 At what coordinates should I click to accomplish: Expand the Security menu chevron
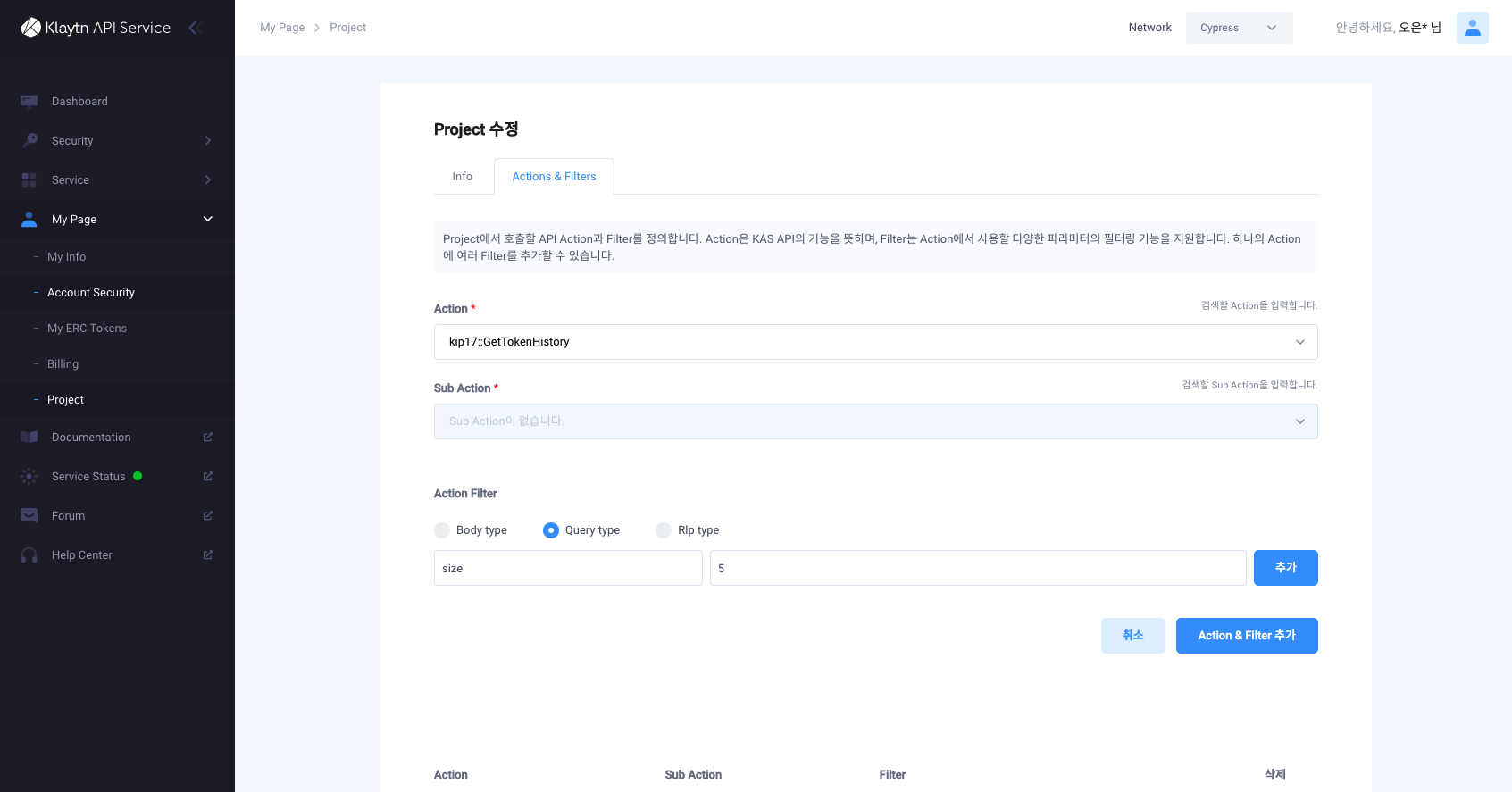208,141
